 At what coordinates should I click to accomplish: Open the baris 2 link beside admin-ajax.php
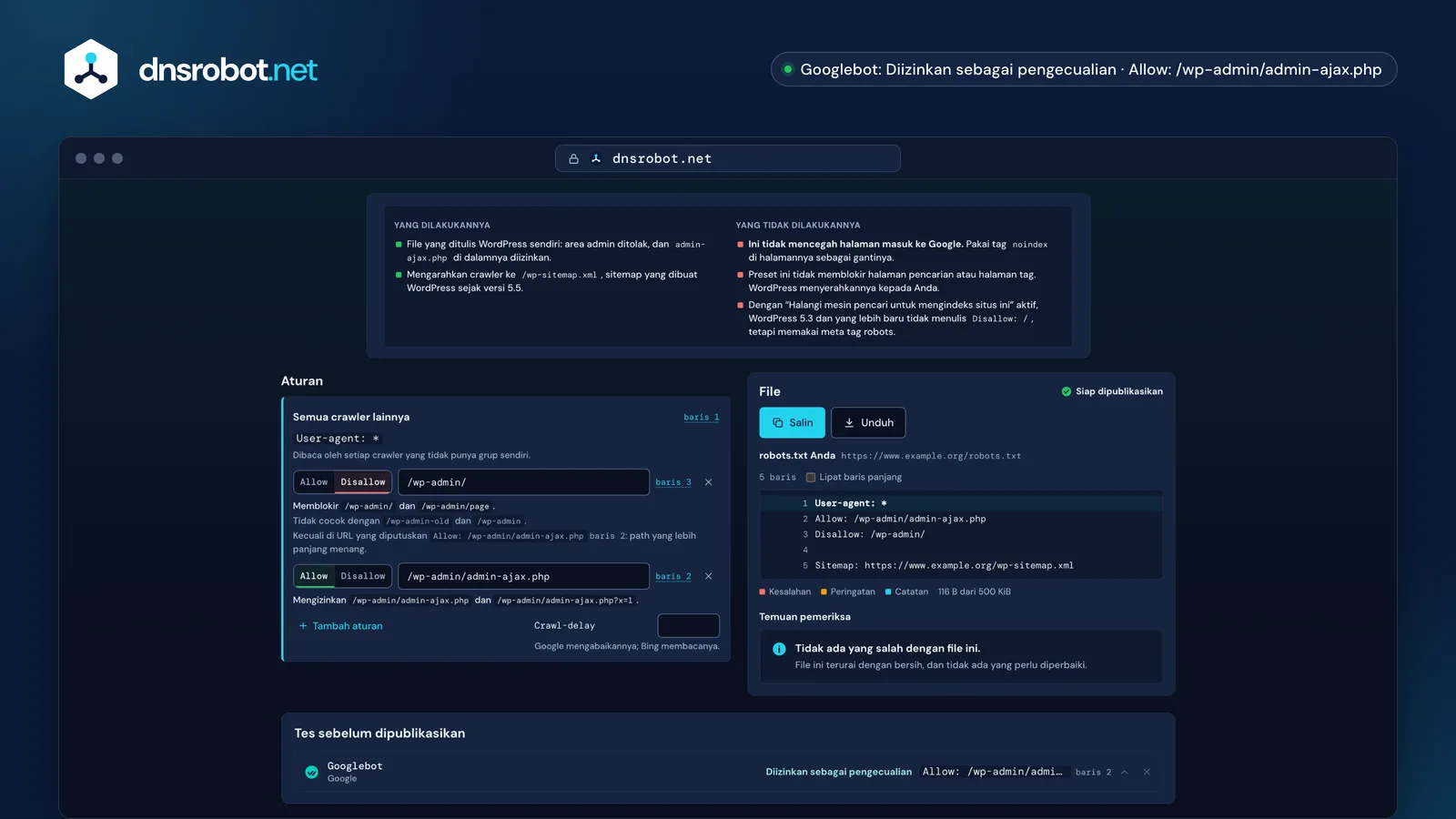tap(673, 576)
